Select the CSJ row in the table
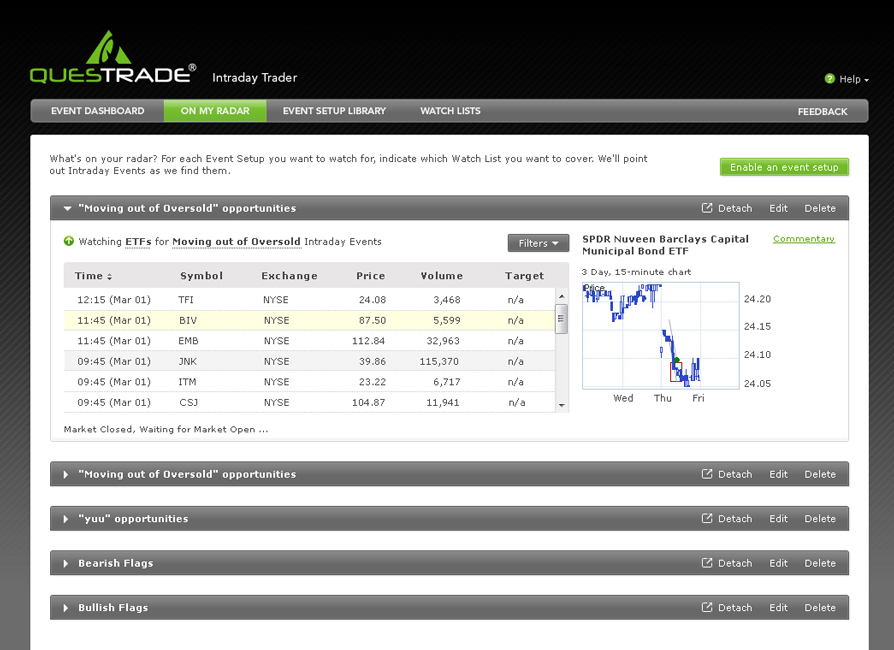The height and width of the screenshot is (650, 894). pos(309,402)
